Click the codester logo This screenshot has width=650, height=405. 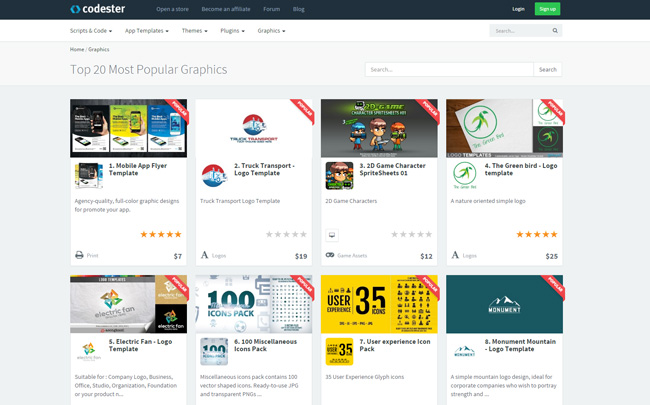97,9
